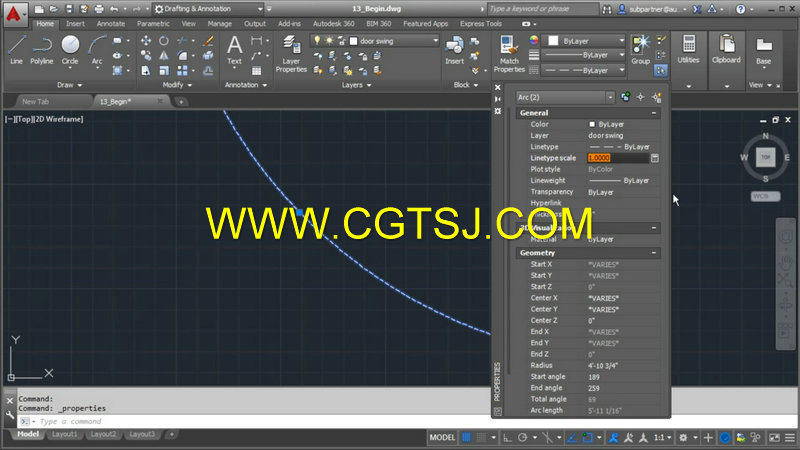The height and width of the screenshot is (450, 800).
Task: Open the door swing layer dropdown
Action: click(435, 41)
